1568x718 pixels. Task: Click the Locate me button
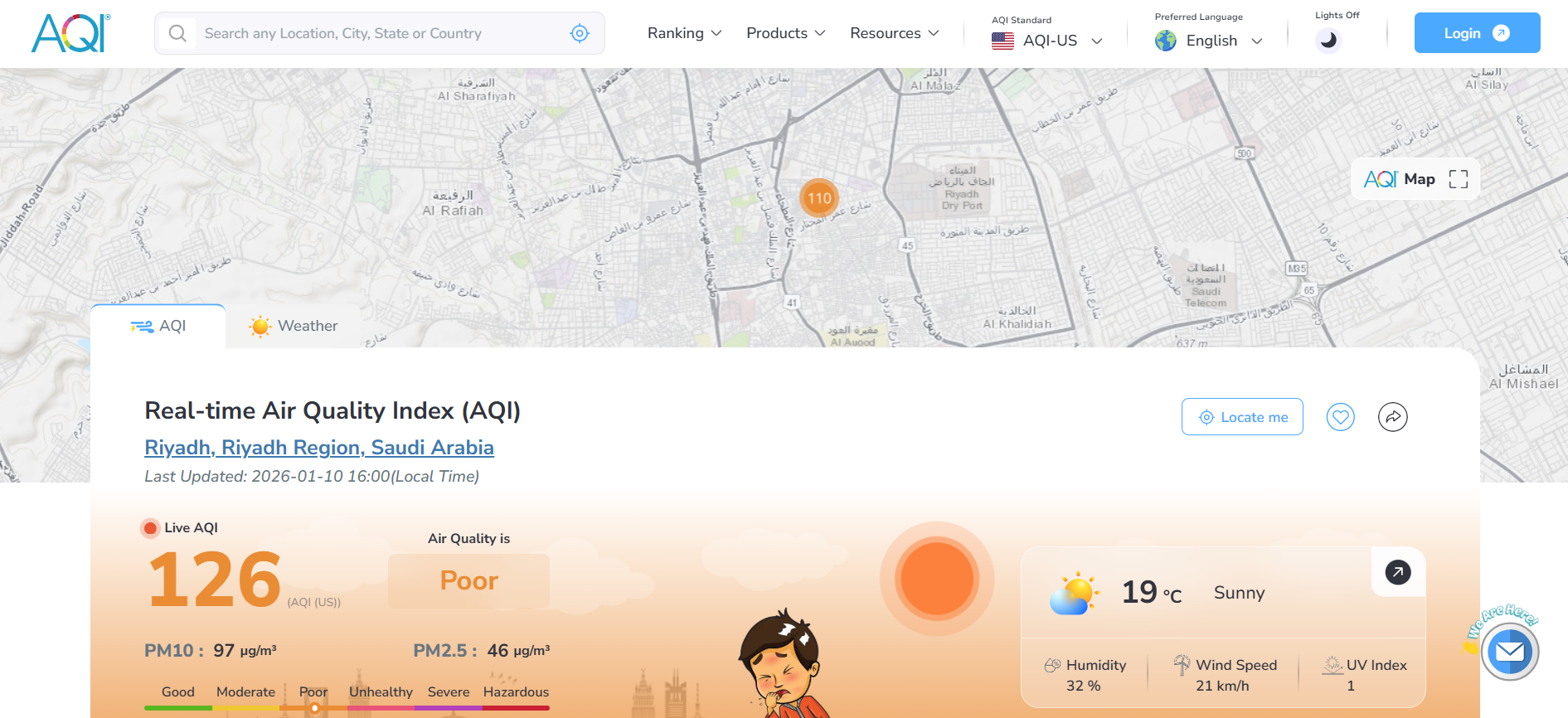(1242, 417)
